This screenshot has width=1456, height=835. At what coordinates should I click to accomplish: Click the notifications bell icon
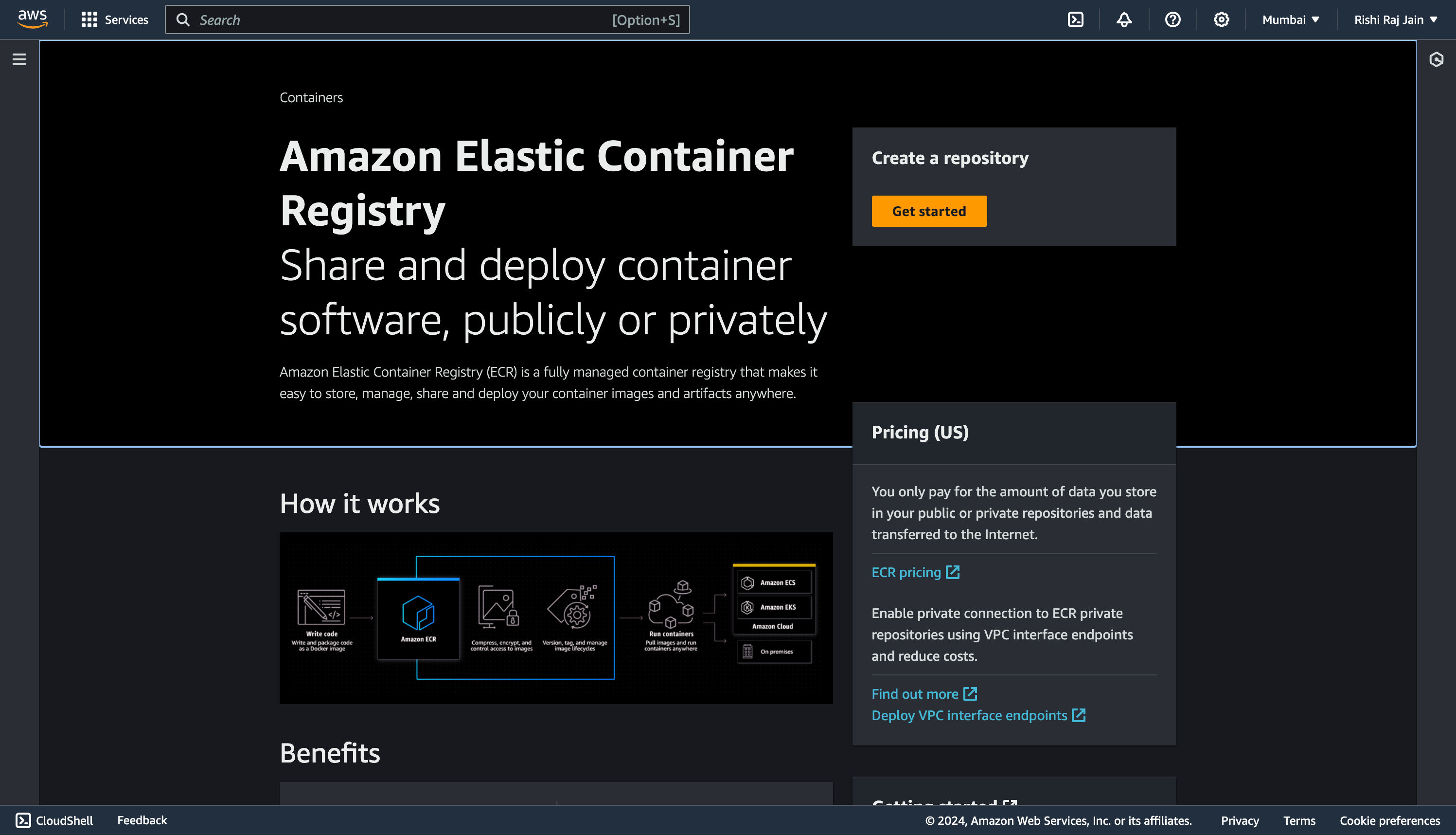(1124, 20)
